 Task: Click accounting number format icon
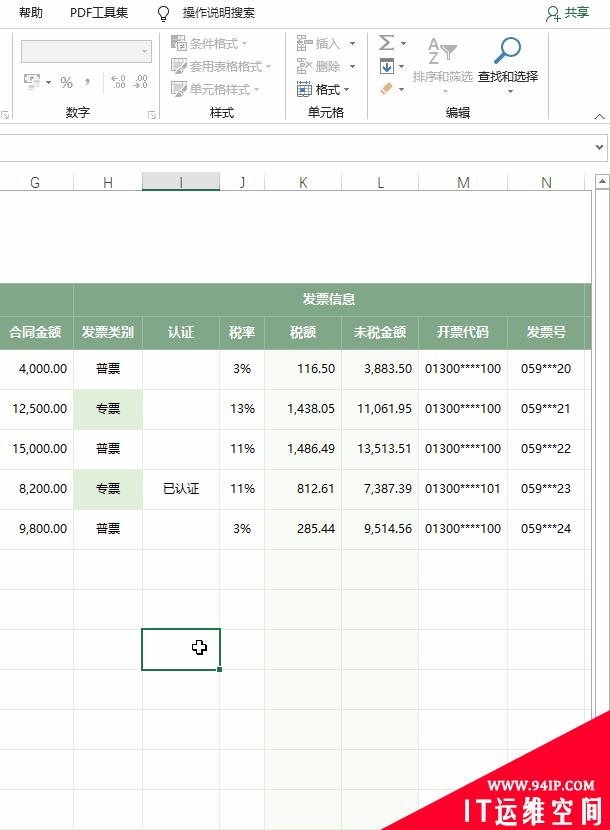(x=32, y=82)
